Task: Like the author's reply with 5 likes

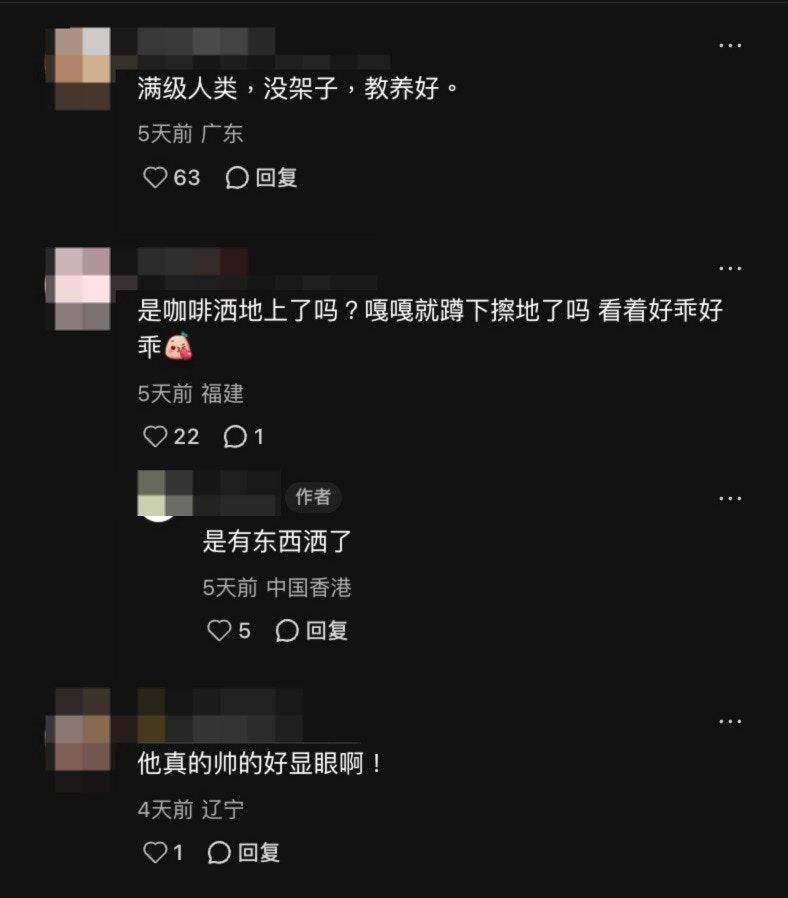Action: coord(218,631)
